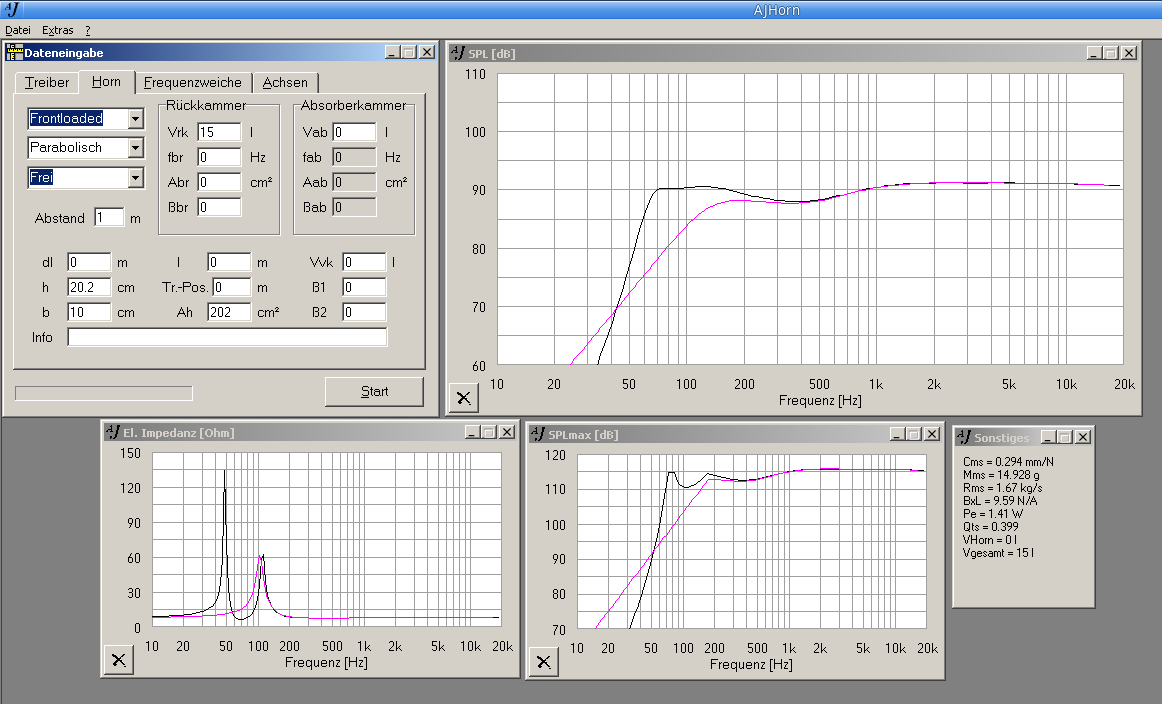The height and width of the screenshot is (704, 1162).
Task: Switch to the Frequenzweiche tab
Action: point(192,82)
